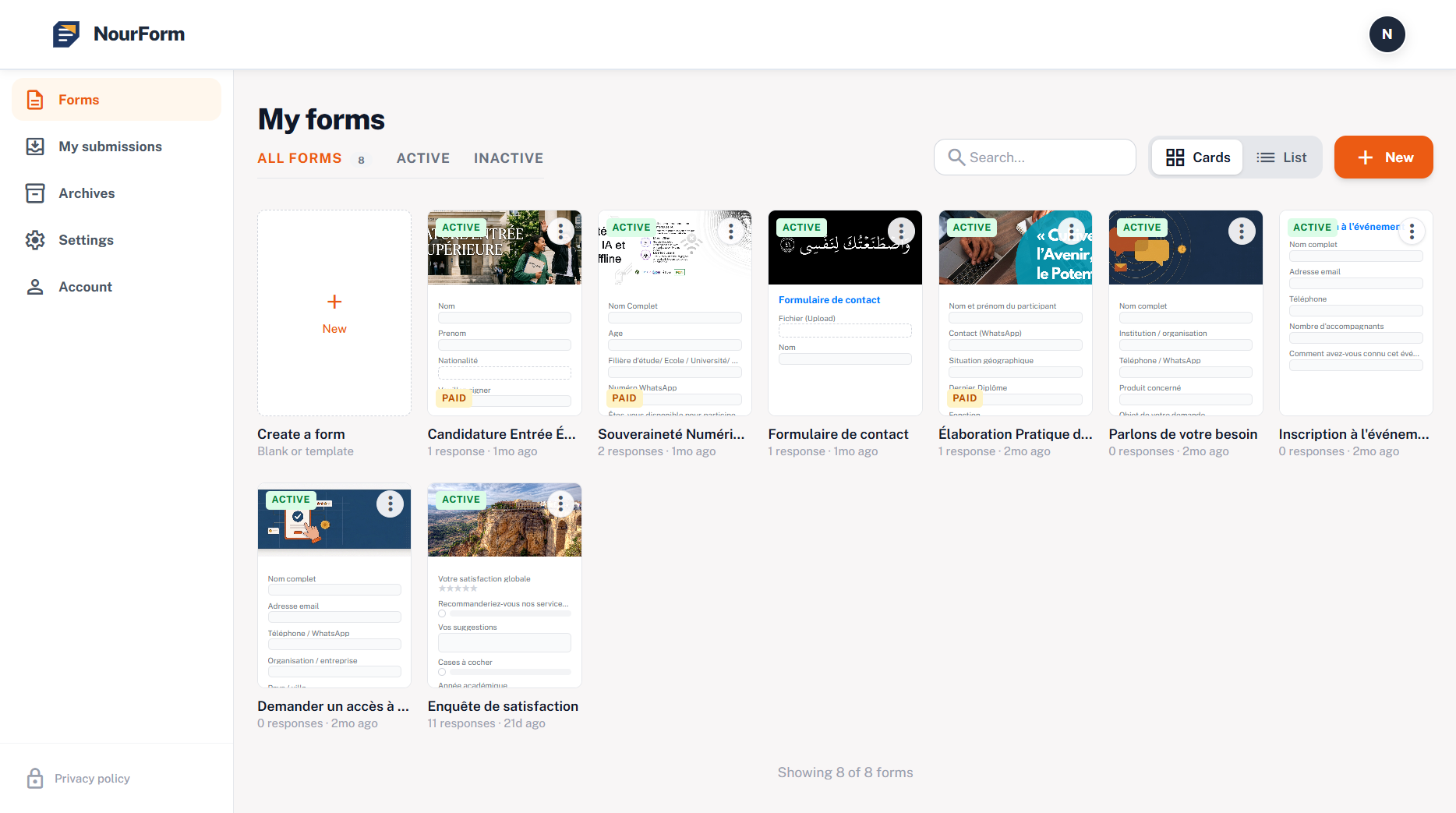Click the Inscription à l'événem... card title
This screenshot has height=813, width=1456.
click(x=1354, y=434)
